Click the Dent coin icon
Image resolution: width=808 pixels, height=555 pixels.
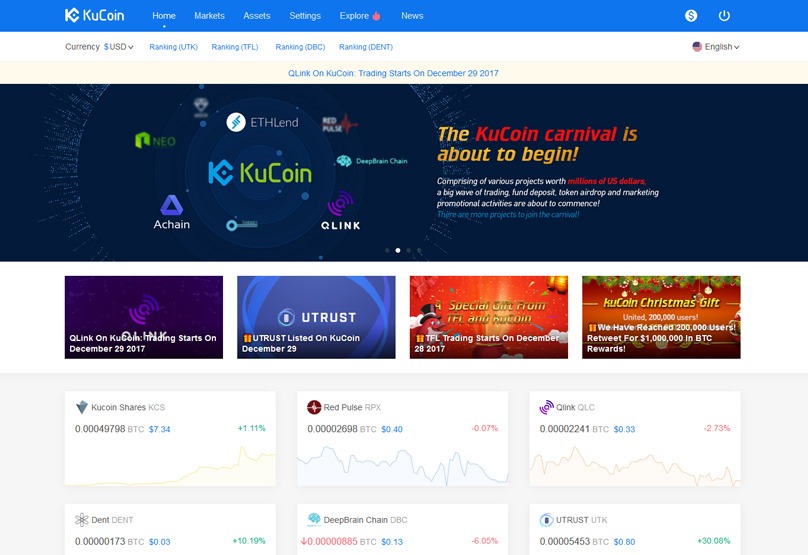click(82, 520)
